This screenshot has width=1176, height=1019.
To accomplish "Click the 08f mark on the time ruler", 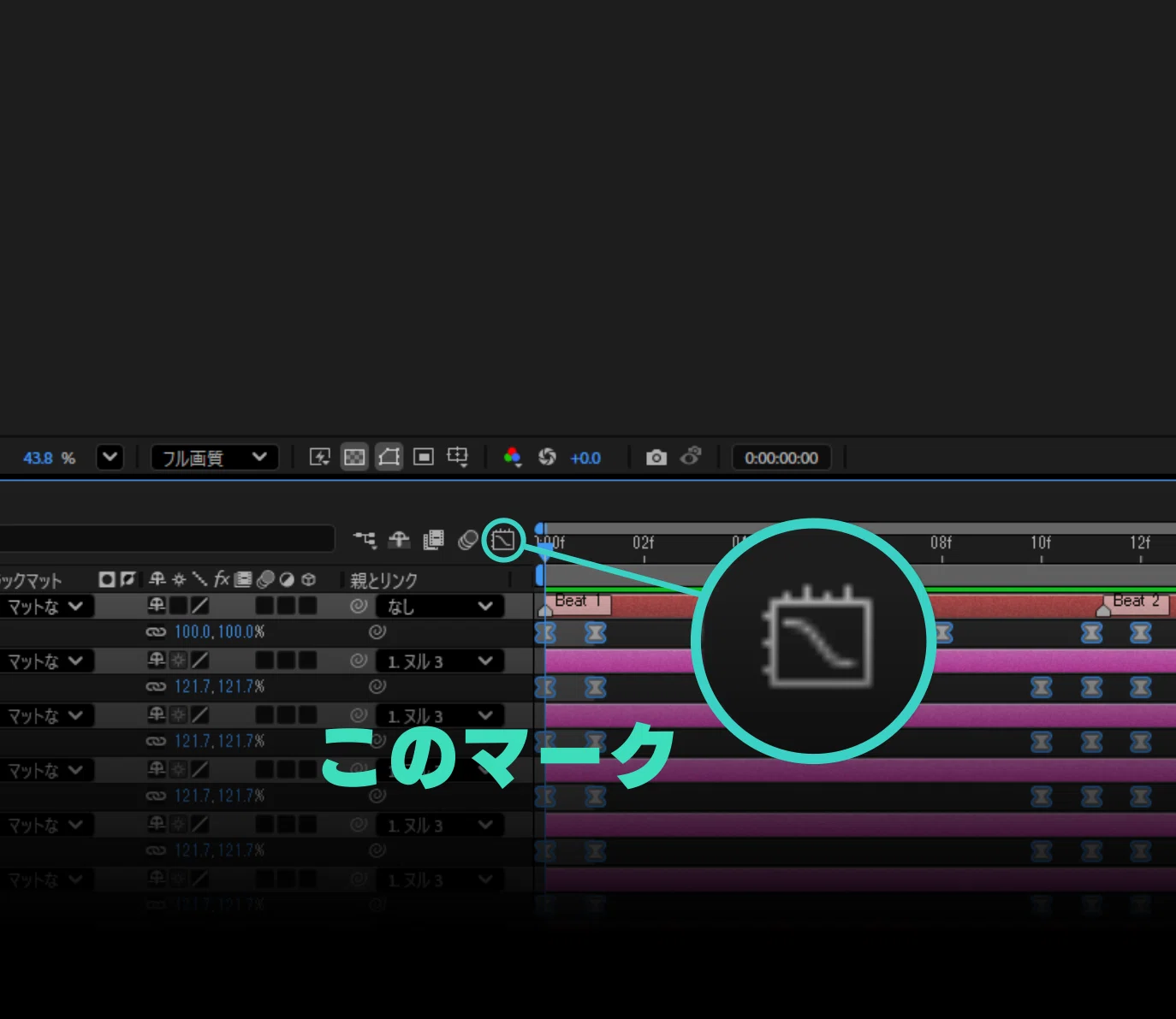I will click(x=941, y=542).
